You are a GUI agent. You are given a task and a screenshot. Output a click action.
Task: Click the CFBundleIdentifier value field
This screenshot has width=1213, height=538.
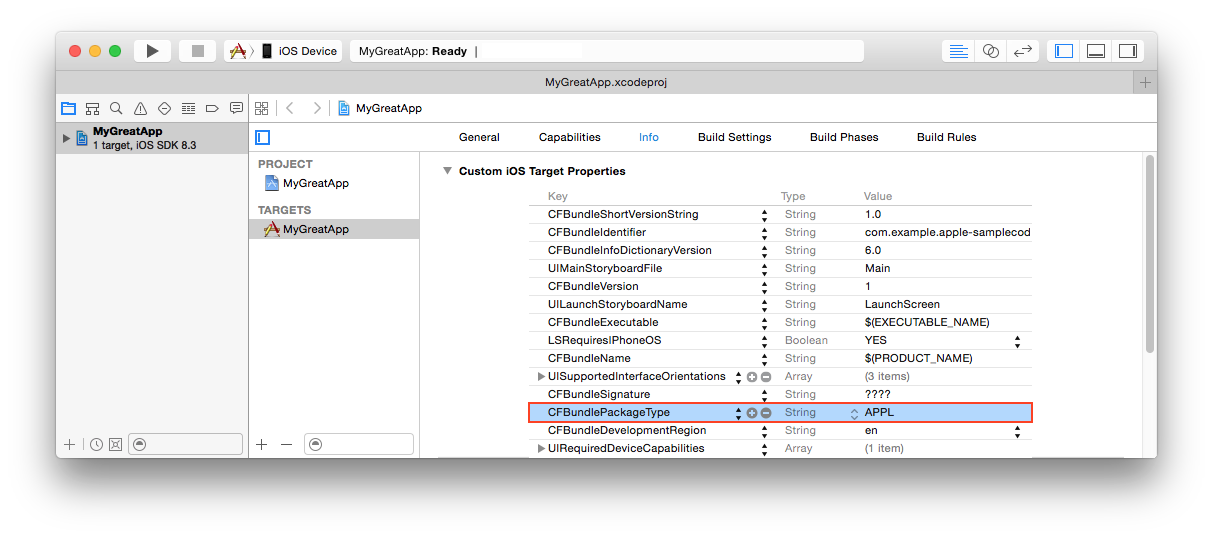tap(946, 233)
